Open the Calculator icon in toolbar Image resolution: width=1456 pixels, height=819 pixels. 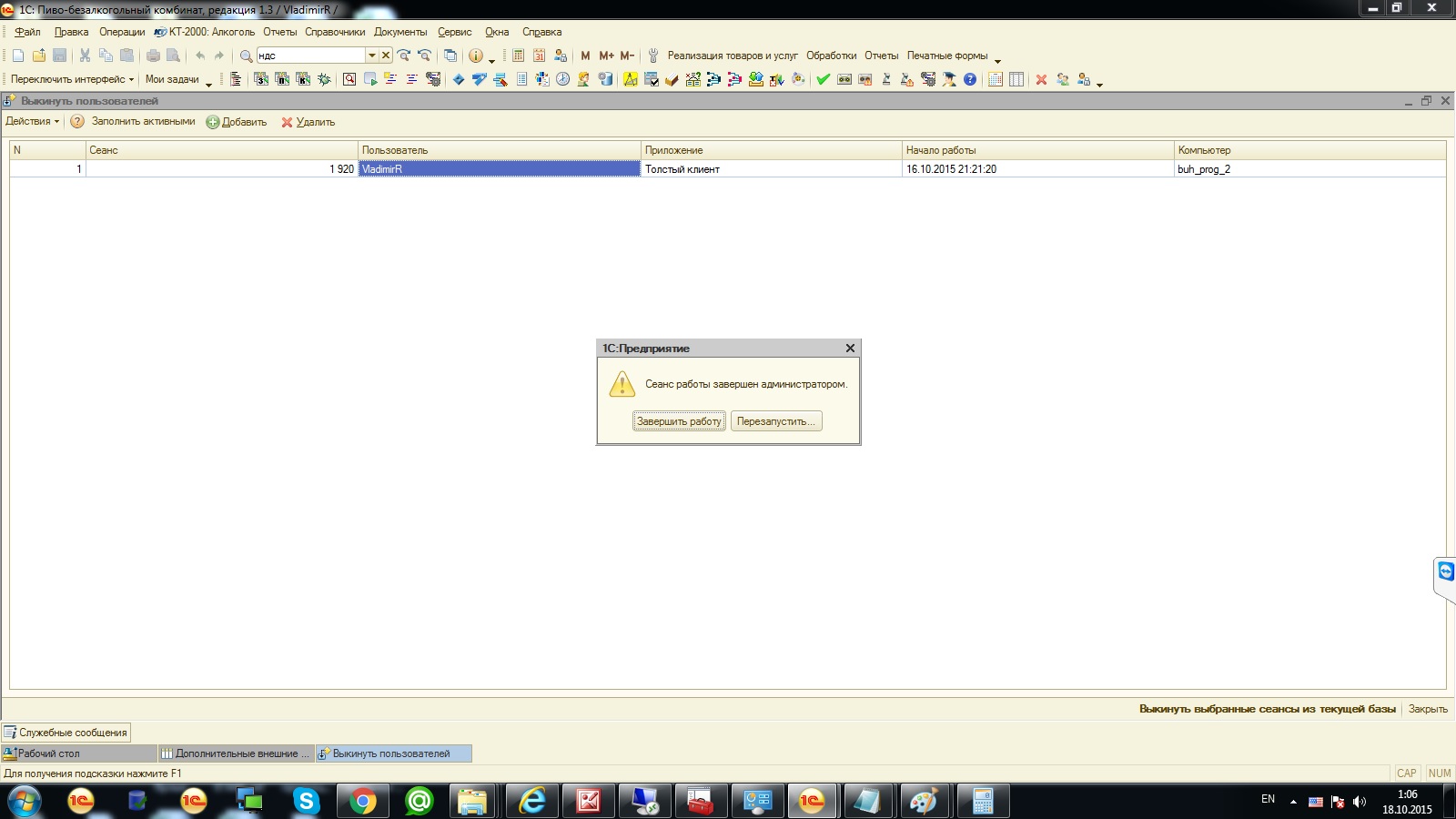point(518,56)
